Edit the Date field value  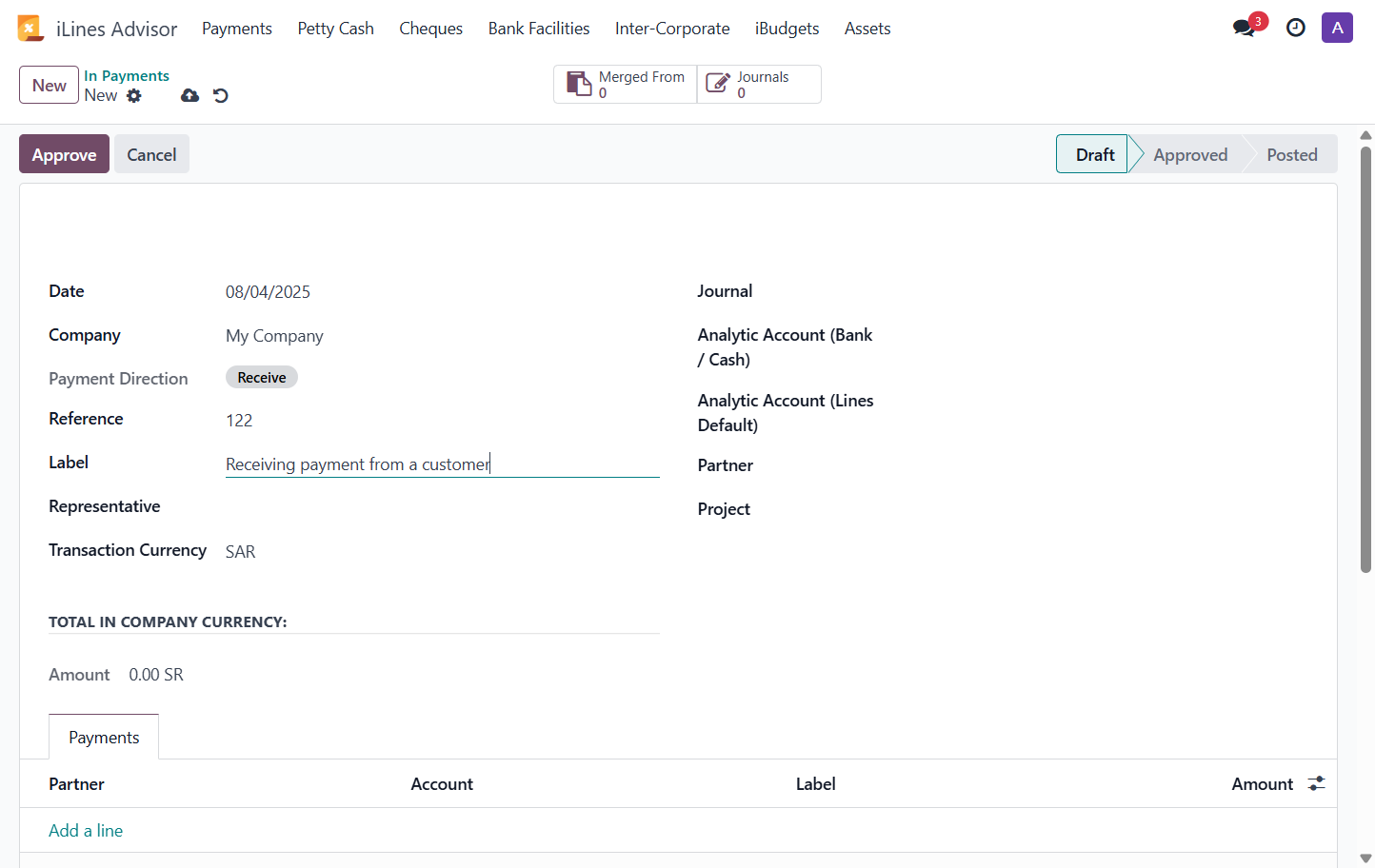pos(442,292)
